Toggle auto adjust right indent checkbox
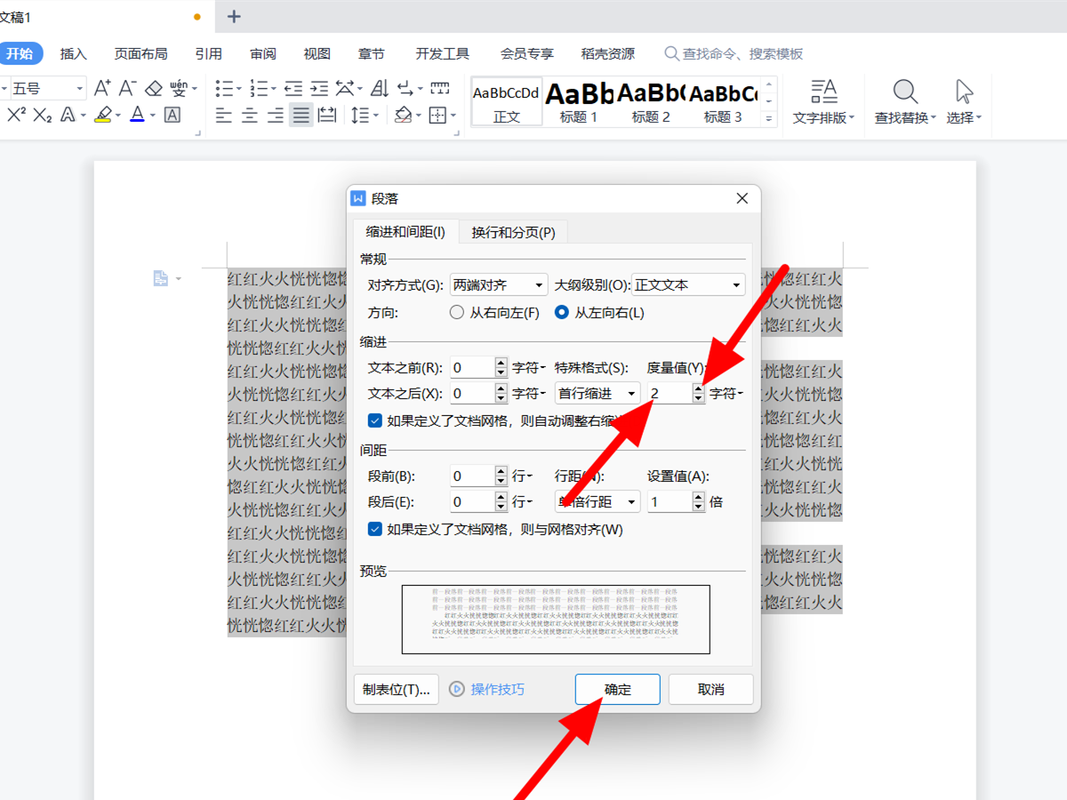This screenshot has width=1067, height=800. (374, 420)
